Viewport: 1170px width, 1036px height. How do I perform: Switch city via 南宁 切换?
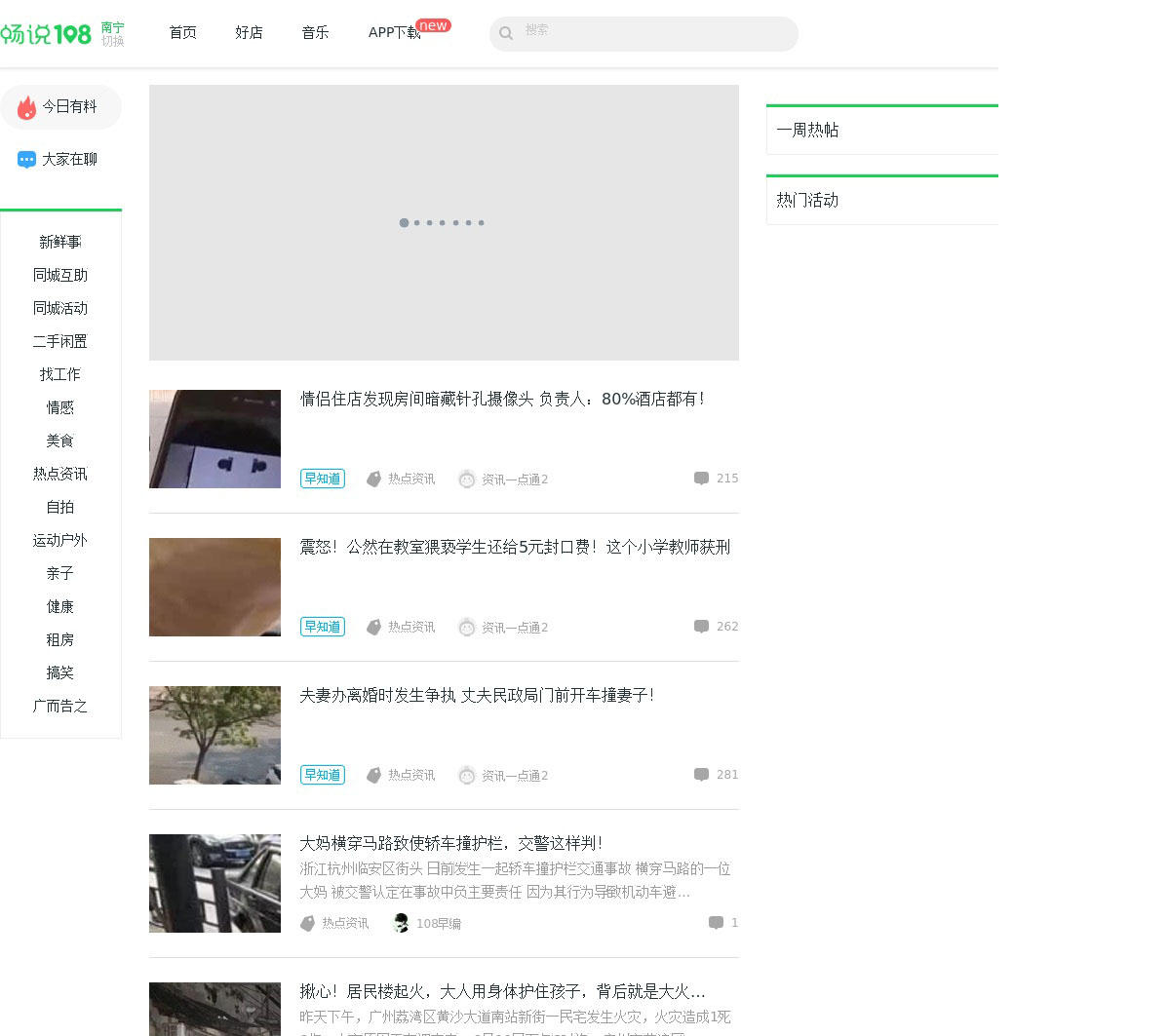[112, 34]
